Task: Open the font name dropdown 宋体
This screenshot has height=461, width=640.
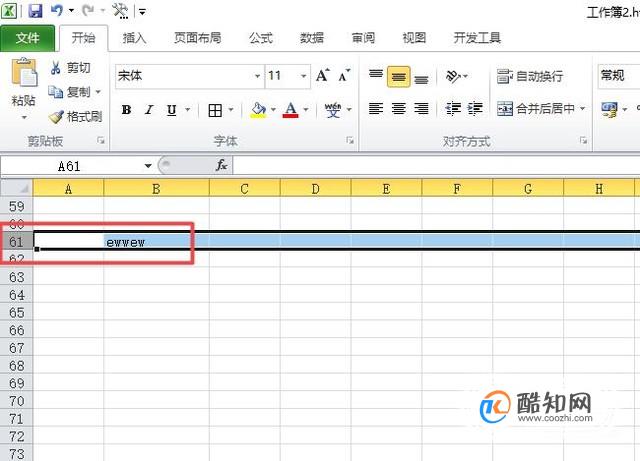Action: pos(258,76)
